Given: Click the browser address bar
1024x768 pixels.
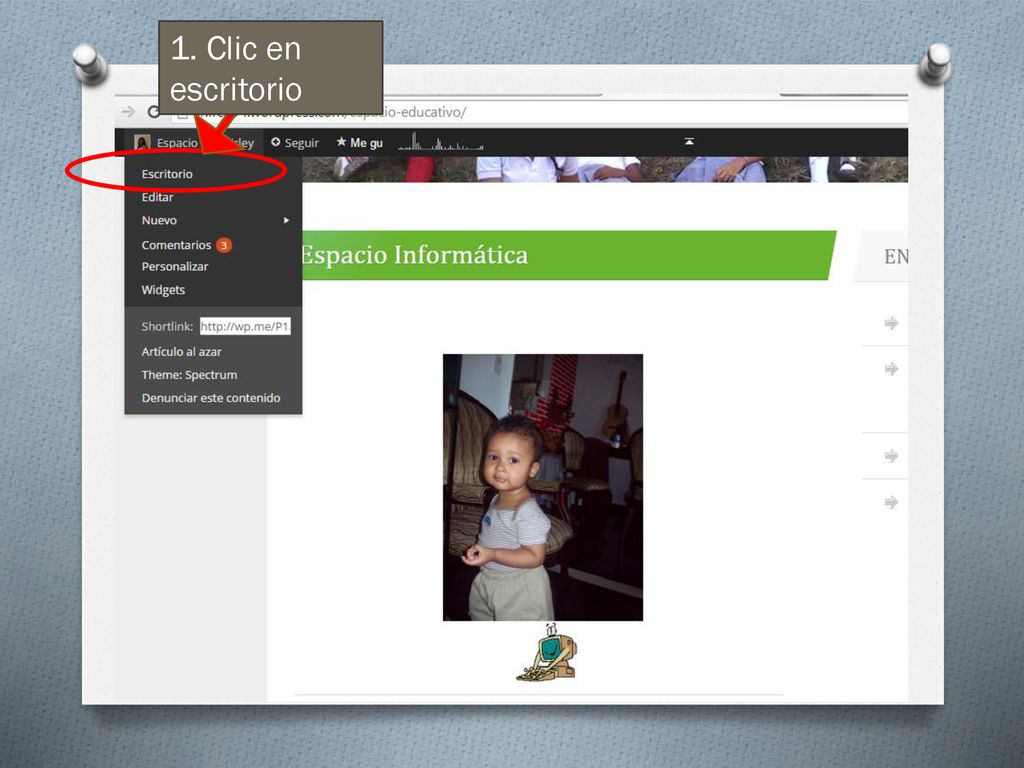Looking at the screenshot, I should tap(539, 112).
